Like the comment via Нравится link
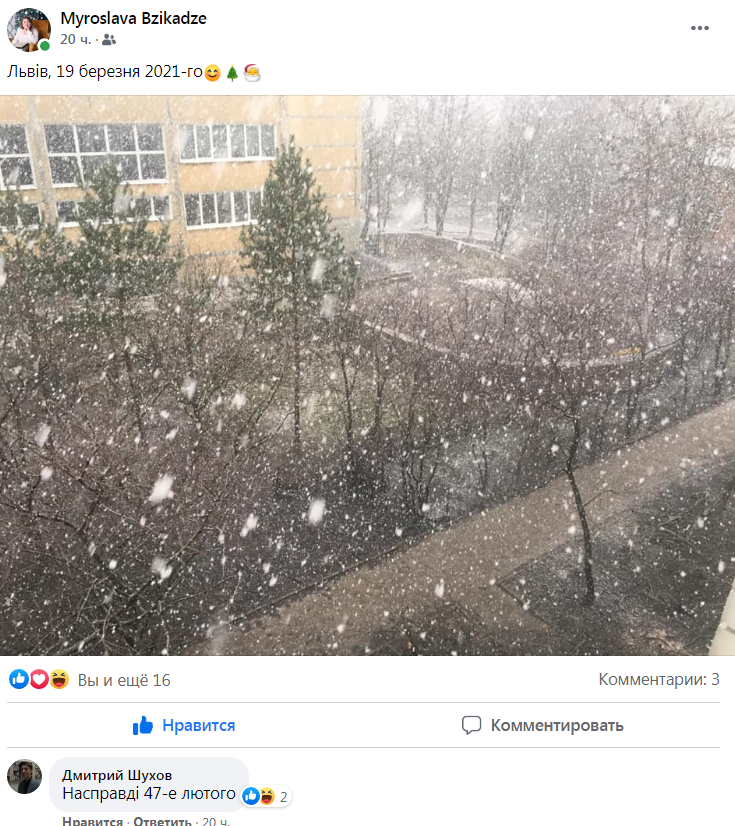This screenshot has height=826, width=735. [92, 821]
